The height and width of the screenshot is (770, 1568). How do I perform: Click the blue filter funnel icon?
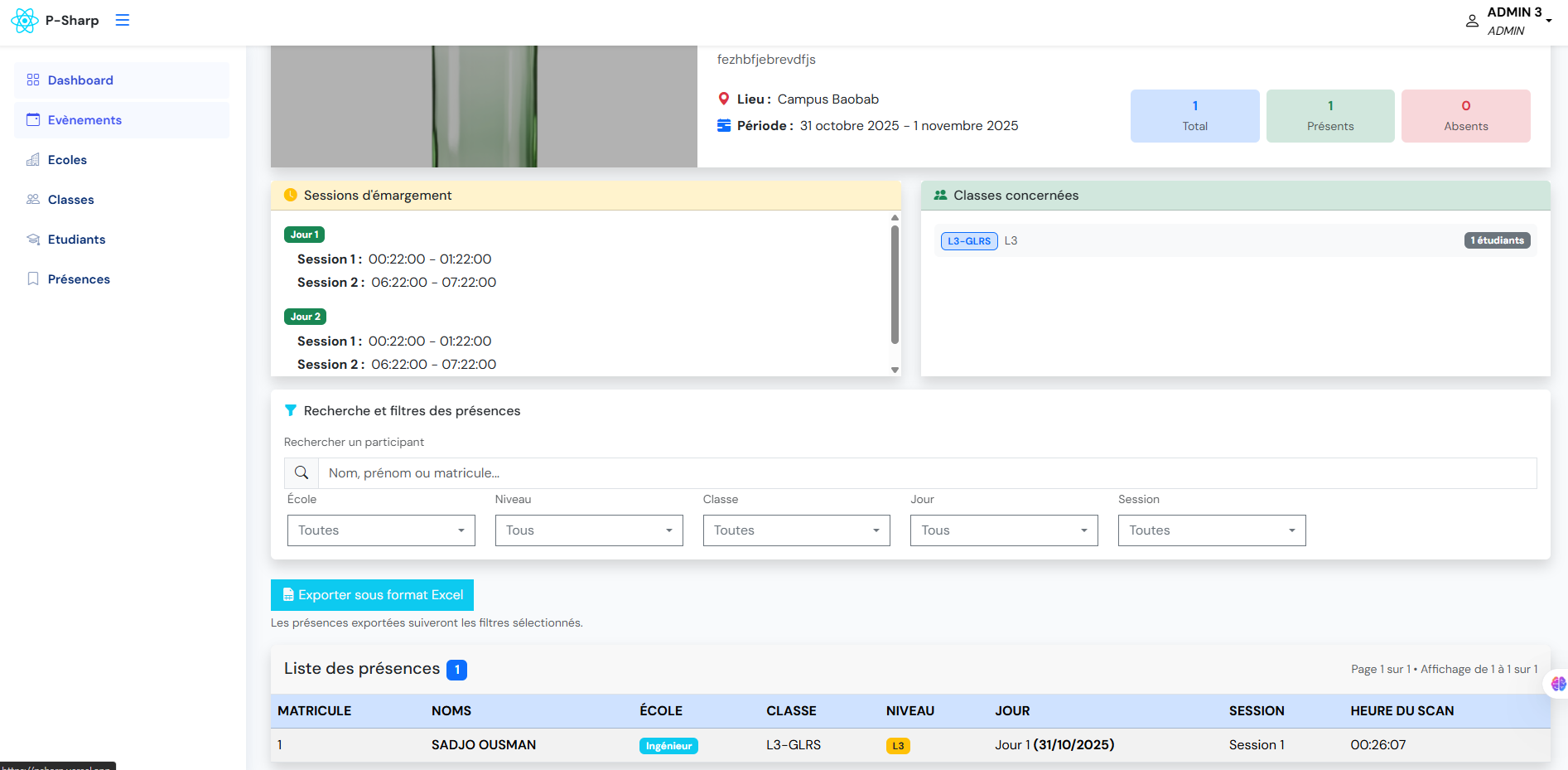(x=291, y=410)
